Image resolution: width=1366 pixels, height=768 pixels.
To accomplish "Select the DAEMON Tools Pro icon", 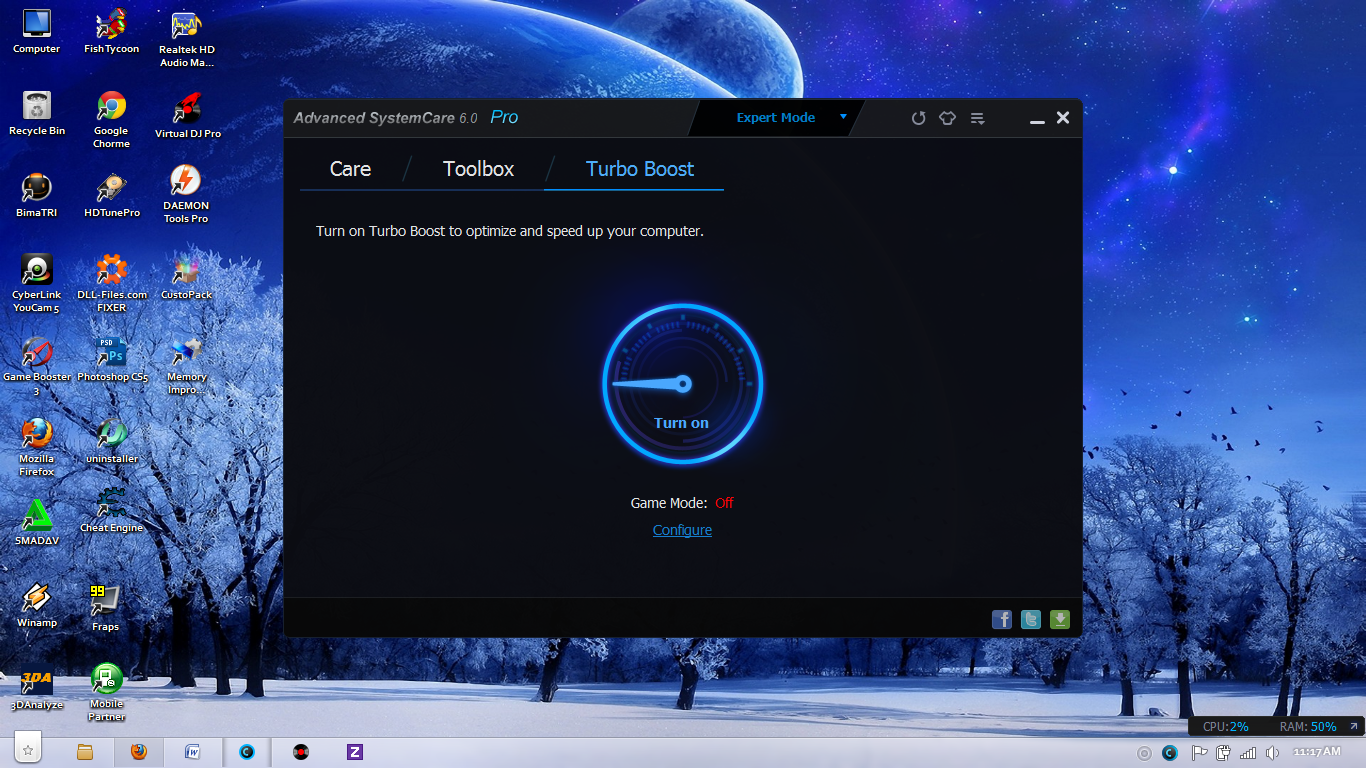I will [186, 196].
